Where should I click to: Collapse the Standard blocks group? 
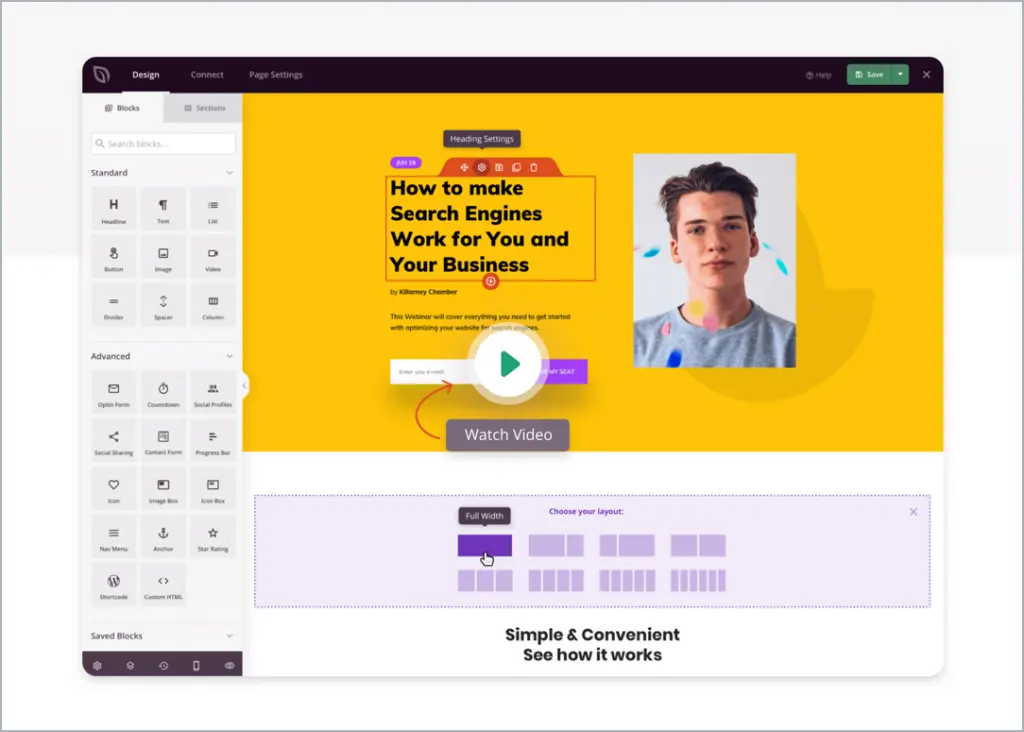point(229,172)
